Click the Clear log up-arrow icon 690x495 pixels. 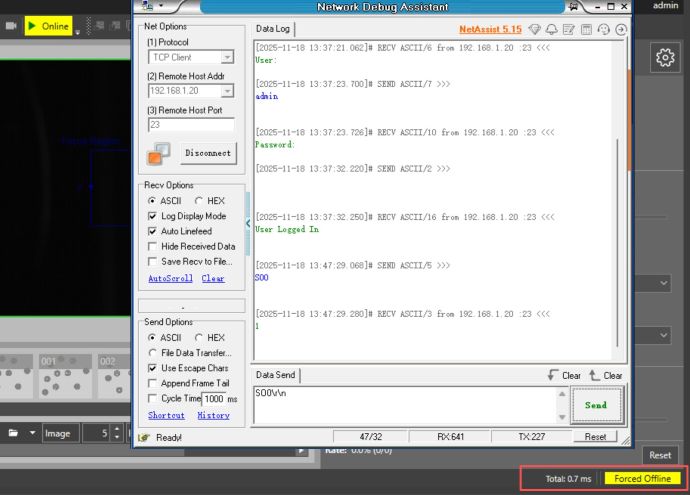point(594,375)
